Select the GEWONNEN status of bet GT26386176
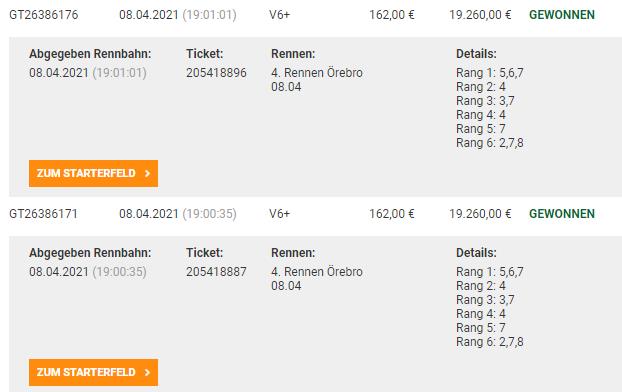Image resolution: width=622 pixels, height=392 pixels. click(x=562, y=15)
